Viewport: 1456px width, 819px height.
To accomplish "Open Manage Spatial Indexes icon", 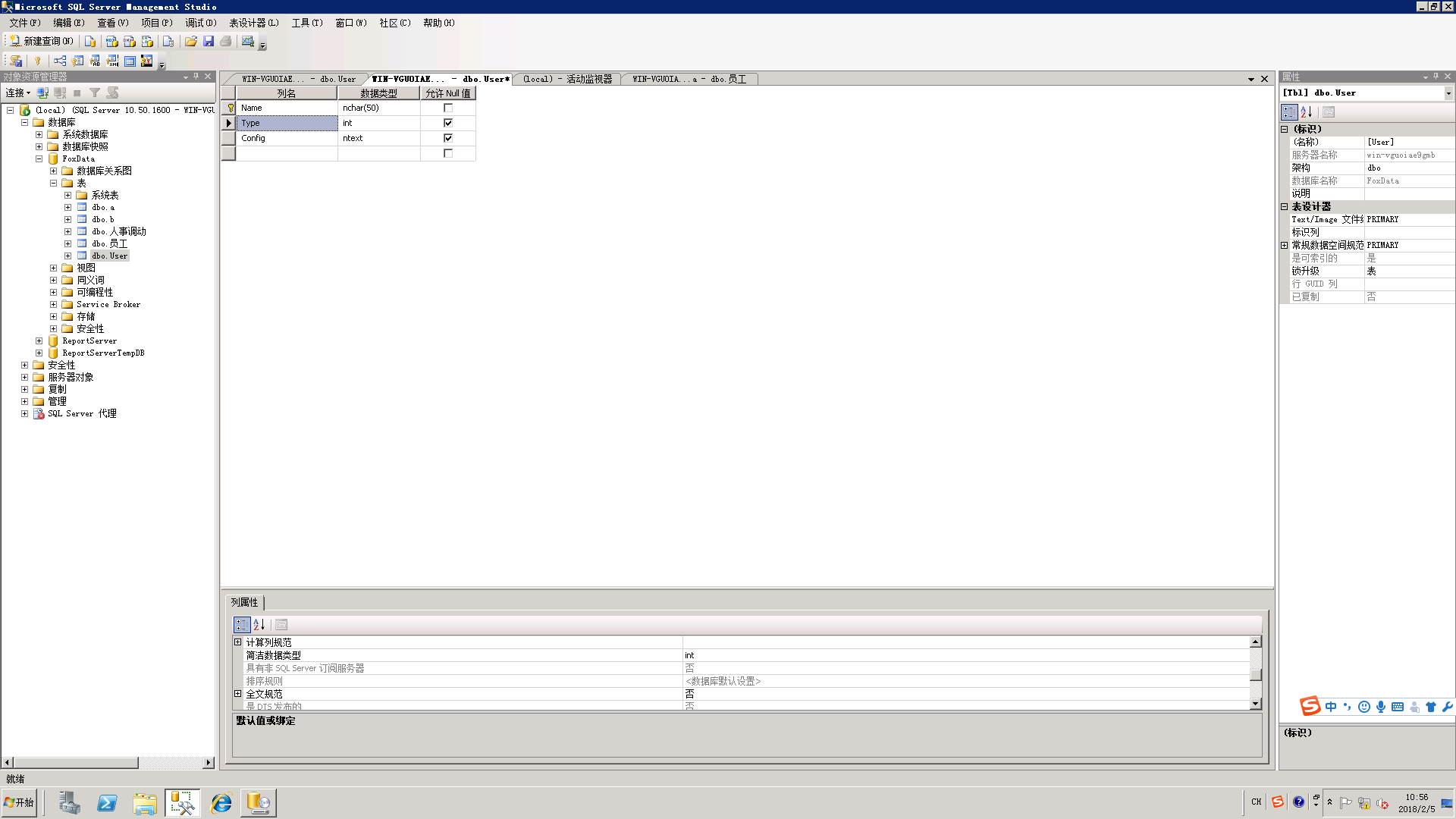I will [x=147, y=61].
